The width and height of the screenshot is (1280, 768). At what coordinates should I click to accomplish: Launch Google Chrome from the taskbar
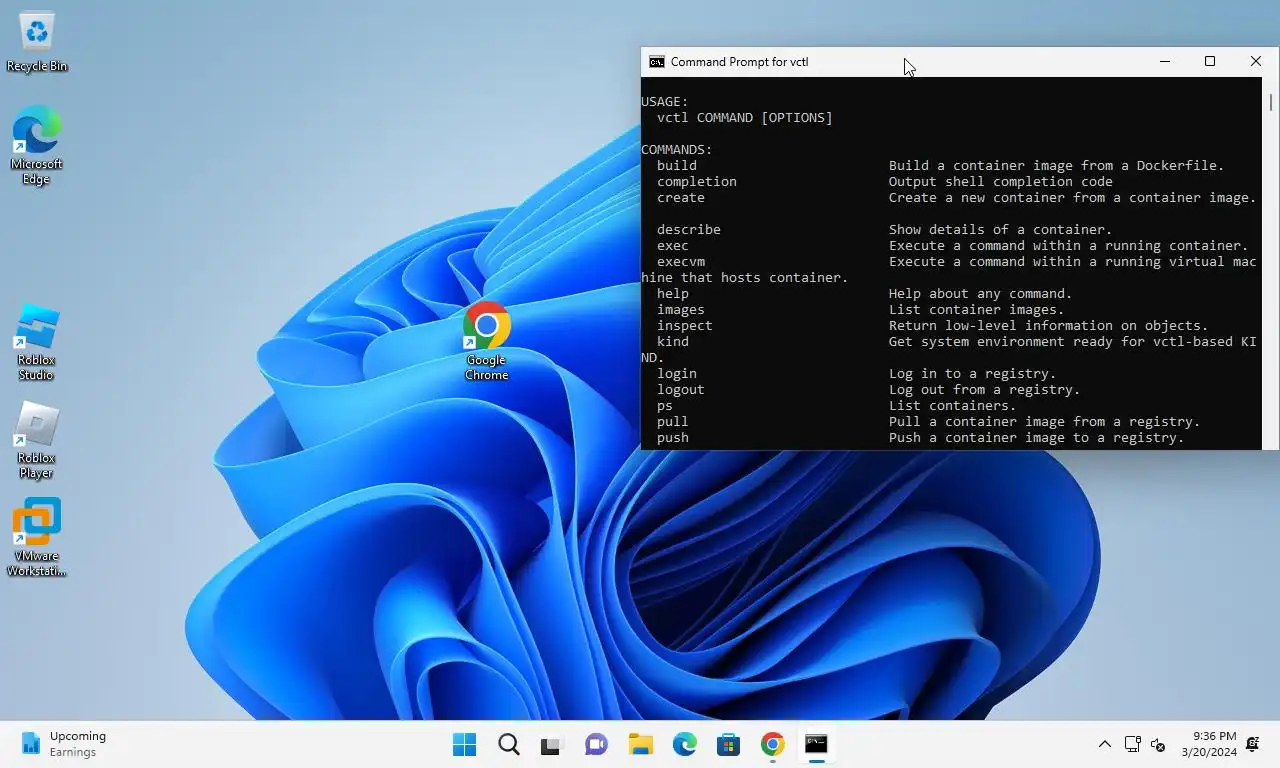[x=772, y=744]
